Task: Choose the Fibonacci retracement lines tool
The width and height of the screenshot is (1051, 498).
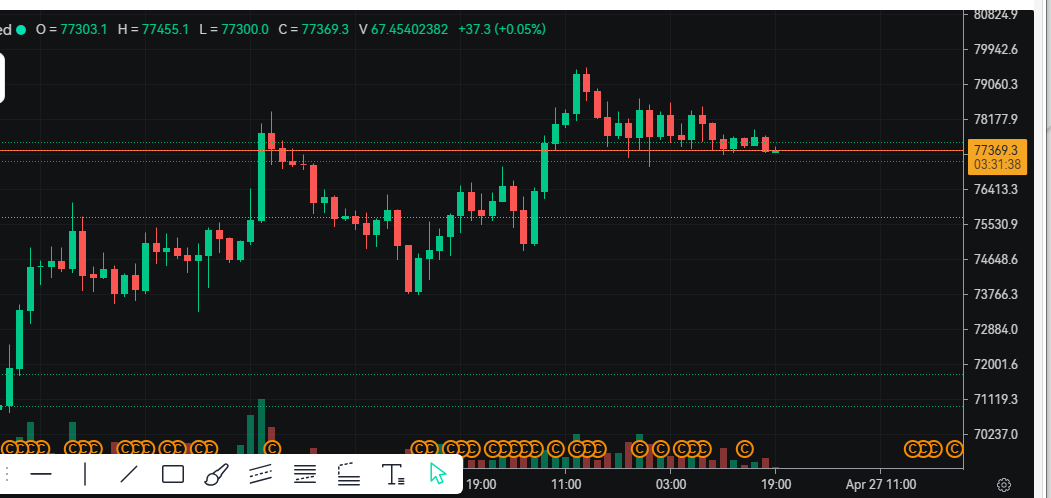Action: (x=305, y=474)
